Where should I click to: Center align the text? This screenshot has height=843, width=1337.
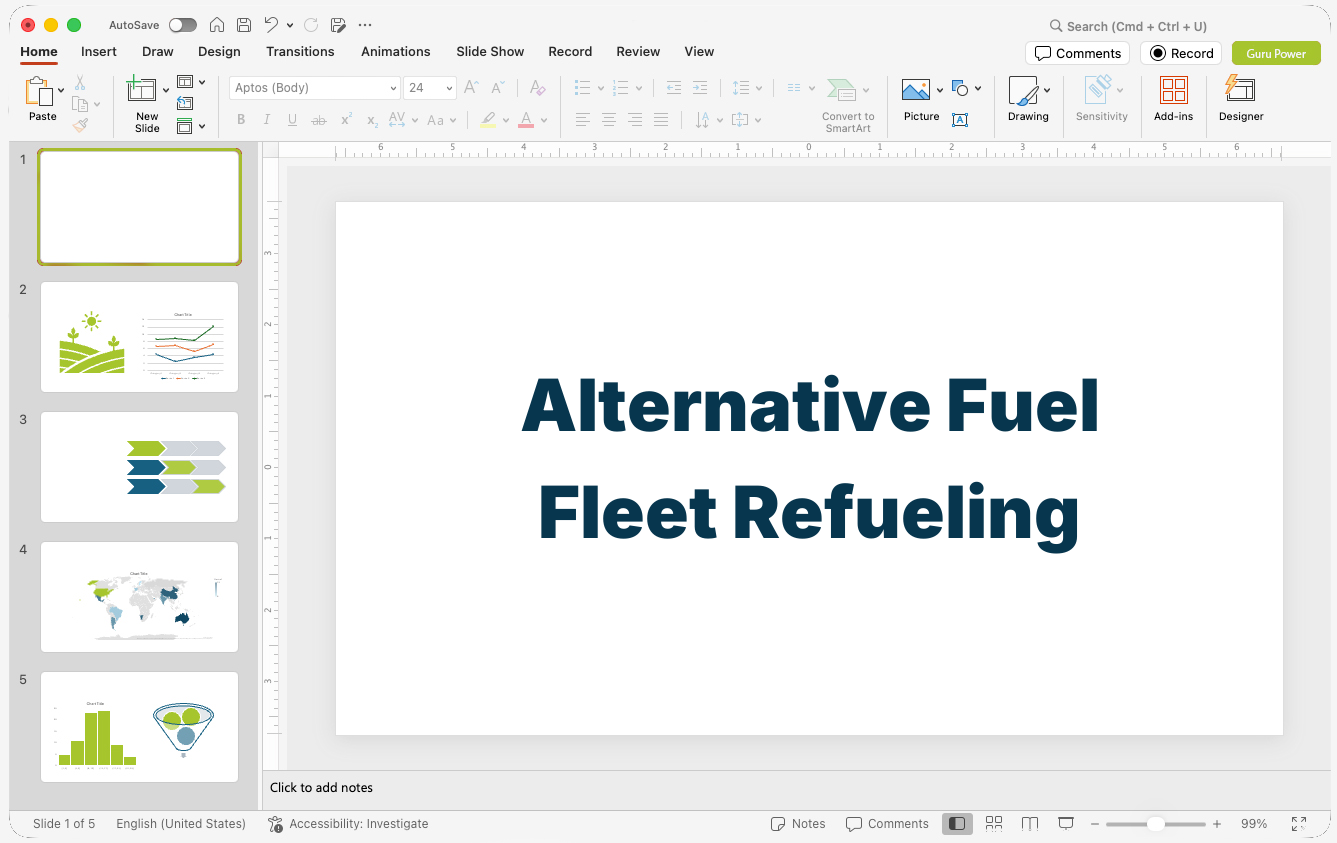[609, 120]
